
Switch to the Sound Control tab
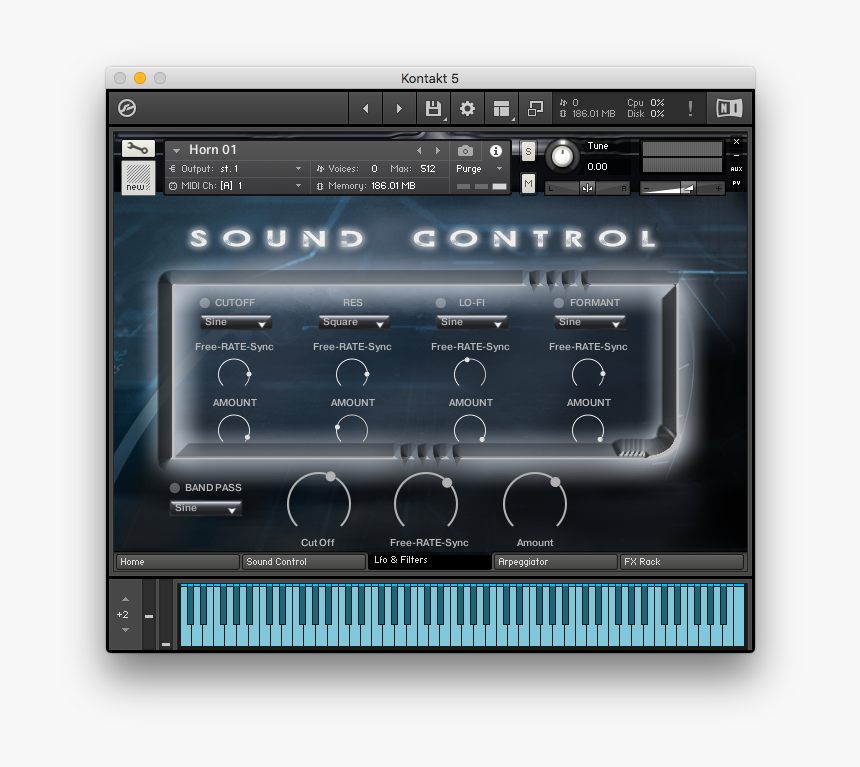(304, 562)
